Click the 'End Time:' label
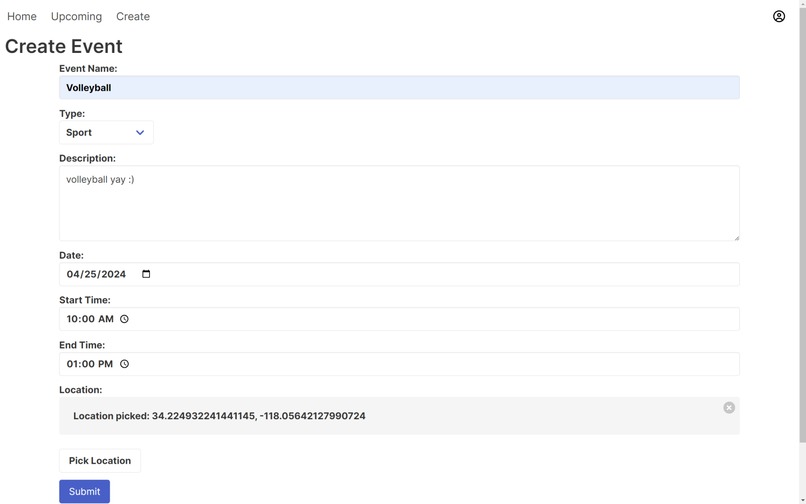 82,345
